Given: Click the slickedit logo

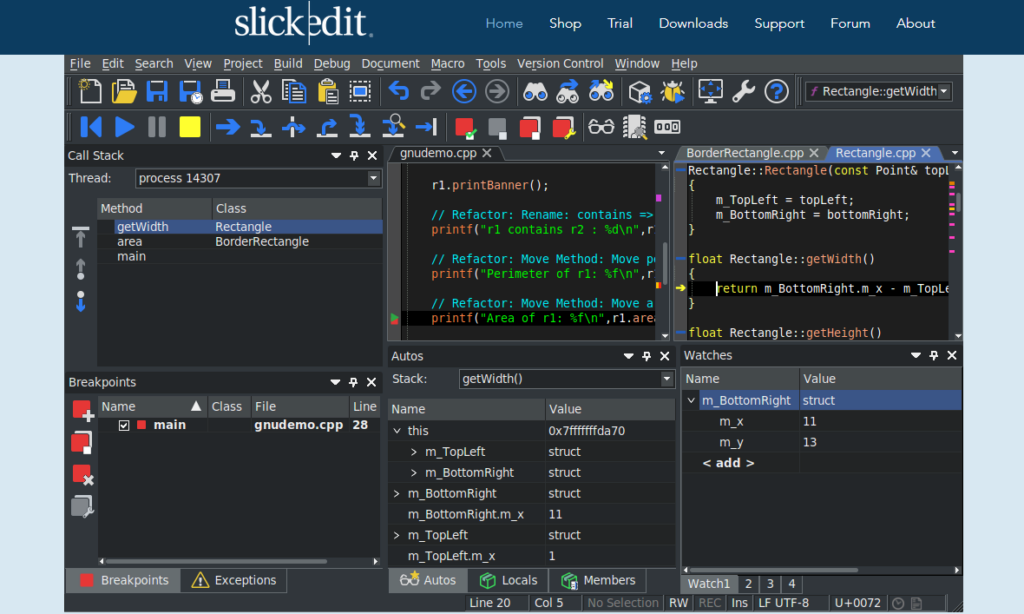Looking at the screenshot, I should coord(303,24).
